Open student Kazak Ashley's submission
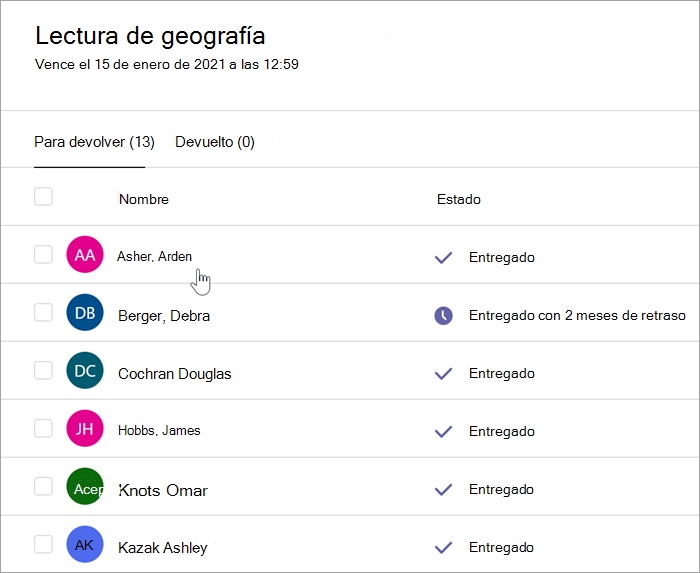Image resolution: width=700 pixels, height=573 pixels. click(x=162, y=548)
